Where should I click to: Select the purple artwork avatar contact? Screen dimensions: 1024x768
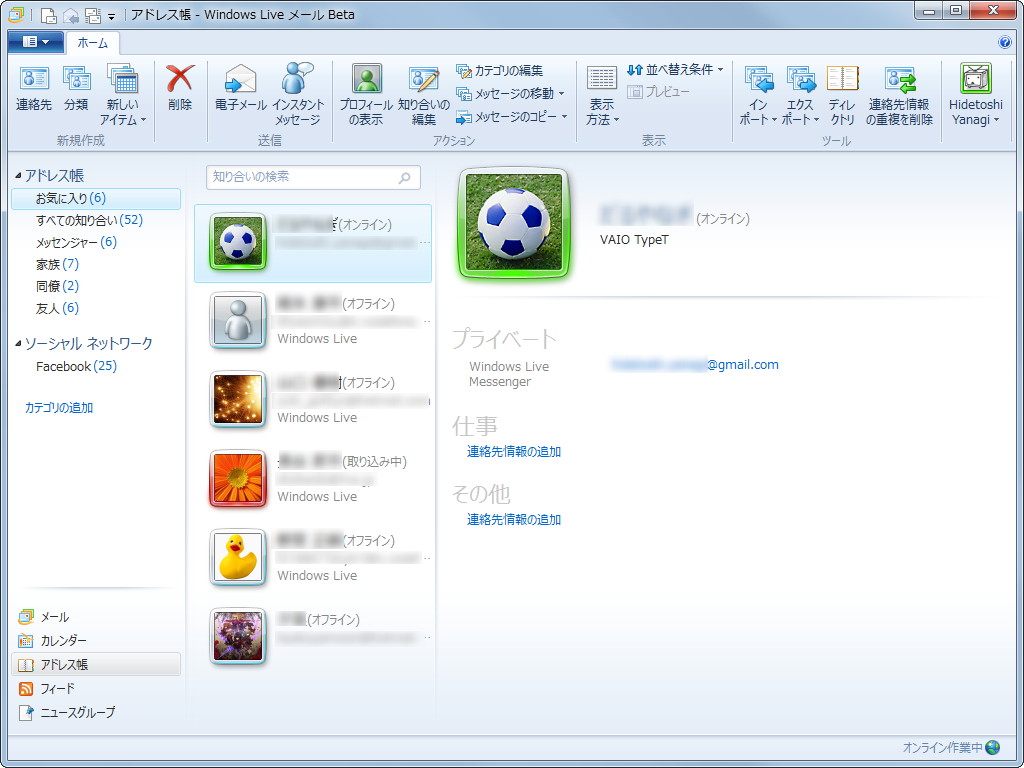313,637
